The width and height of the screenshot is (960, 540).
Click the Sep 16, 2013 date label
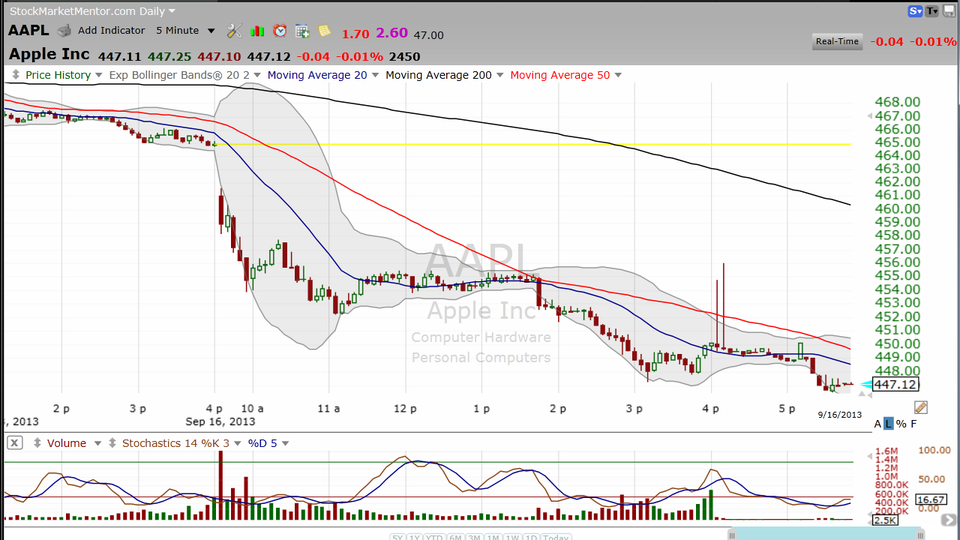(x=220, y=421)
